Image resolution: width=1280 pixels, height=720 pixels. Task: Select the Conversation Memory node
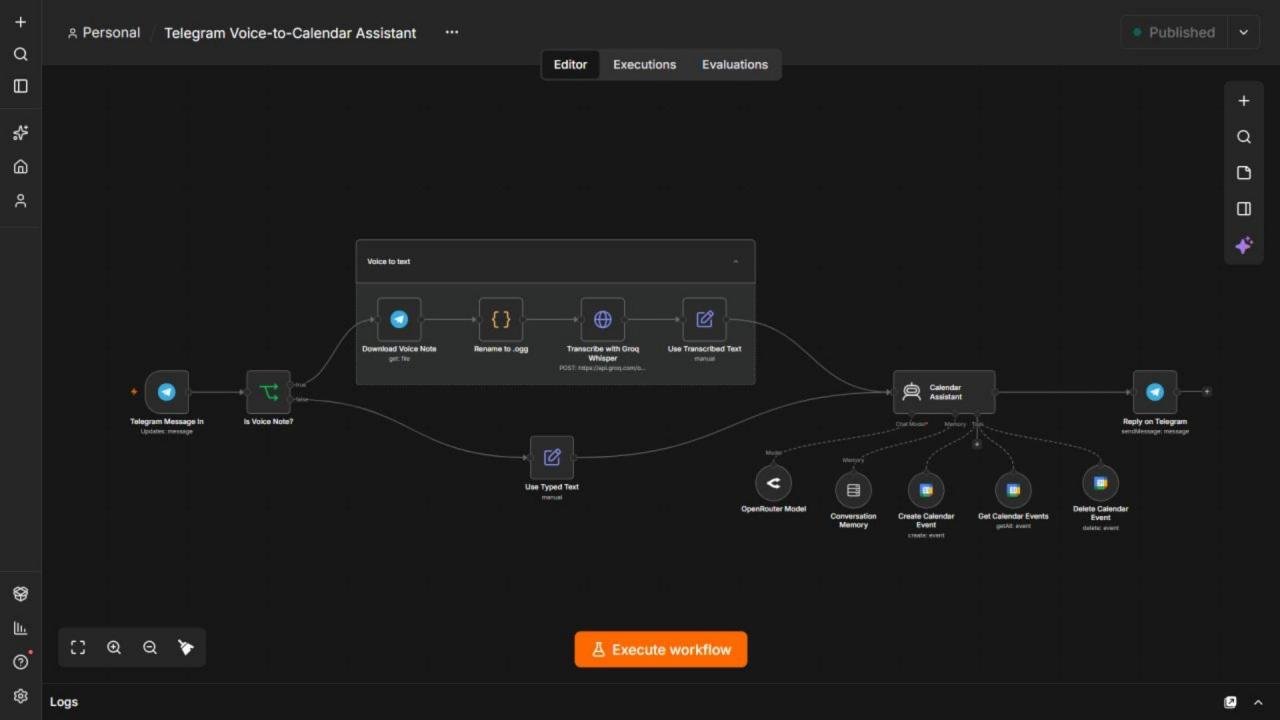[x=853, y=490]
